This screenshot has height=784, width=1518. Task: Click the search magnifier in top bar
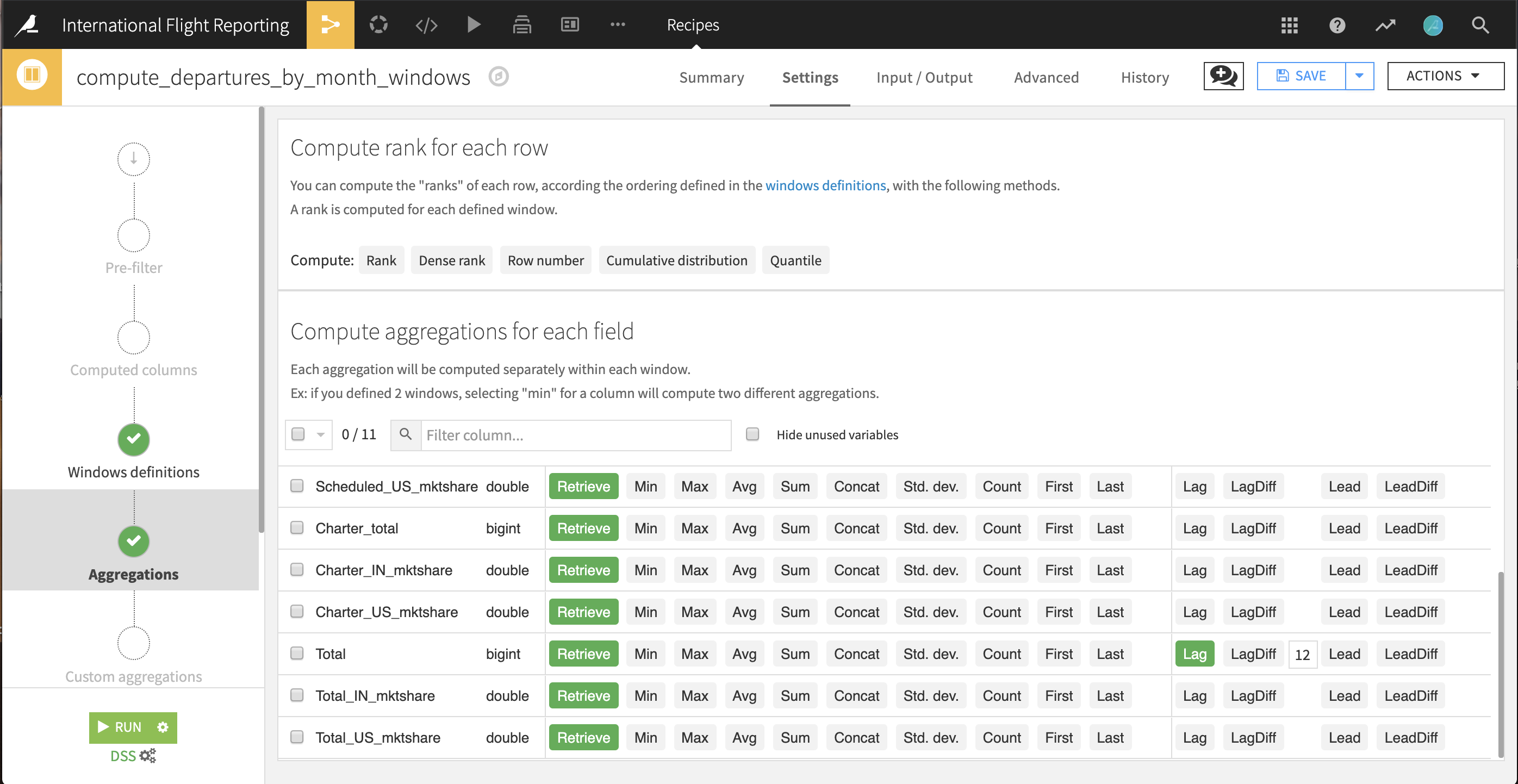point(1480,25)
